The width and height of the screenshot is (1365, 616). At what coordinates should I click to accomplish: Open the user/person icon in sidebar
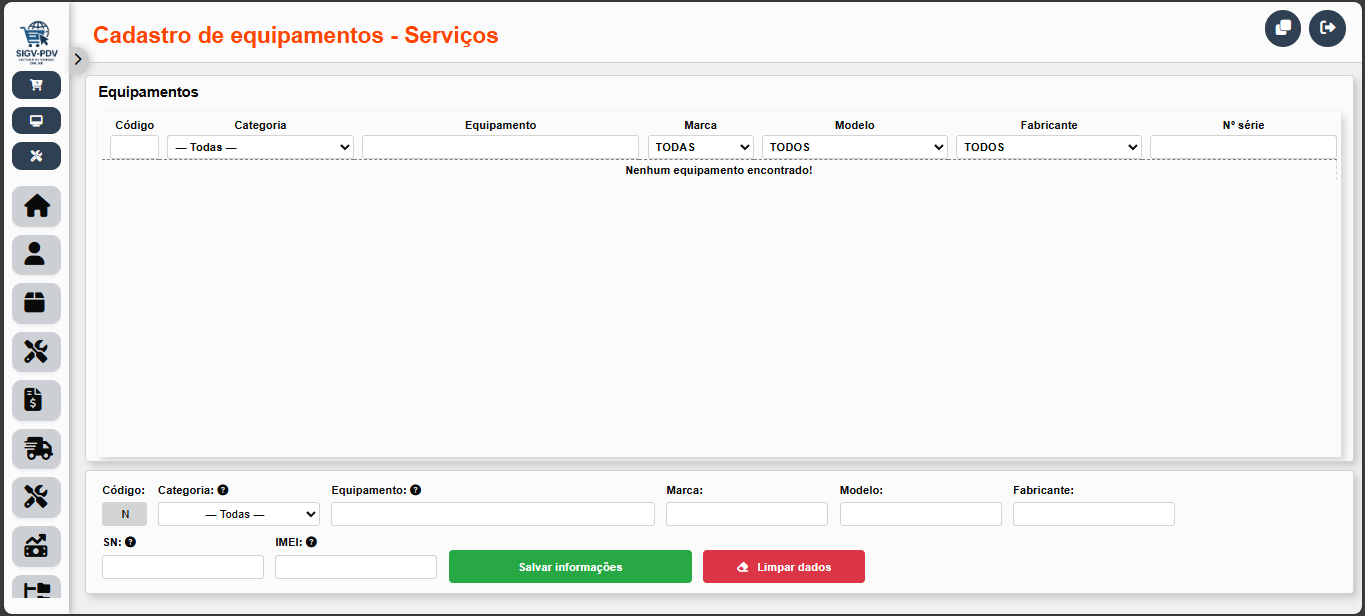(36, 254)
